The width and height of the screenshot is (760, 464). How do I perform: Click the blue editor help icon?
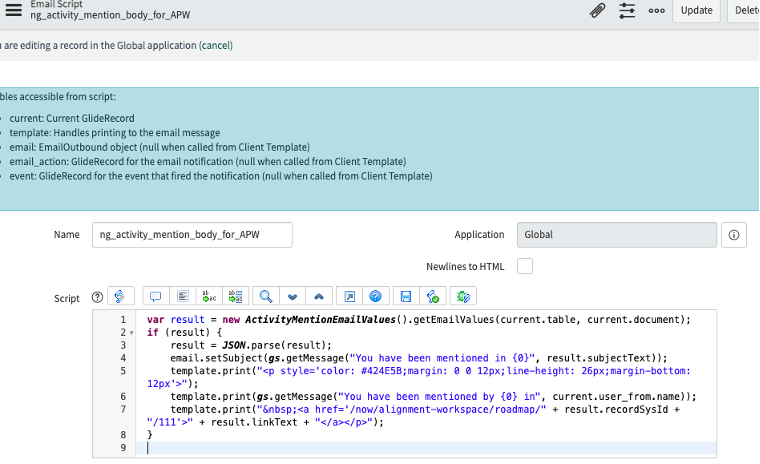point(376,296)
